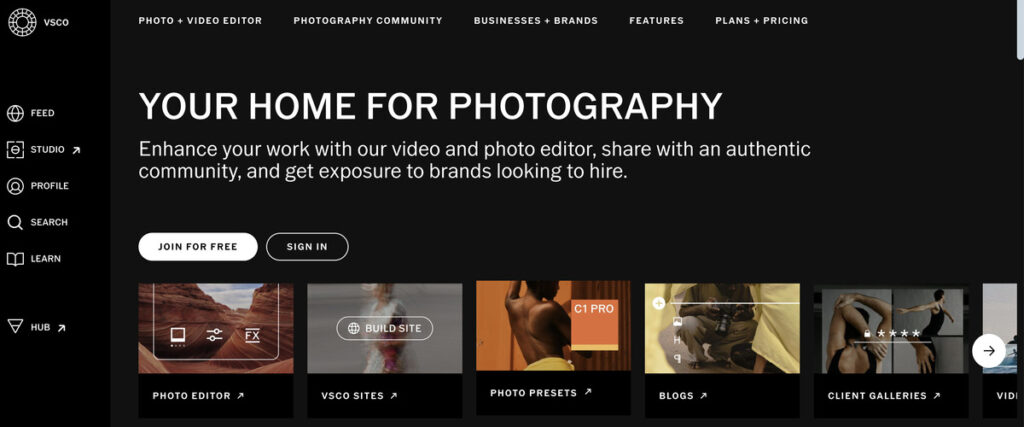Open the Profile person icon

15,186
